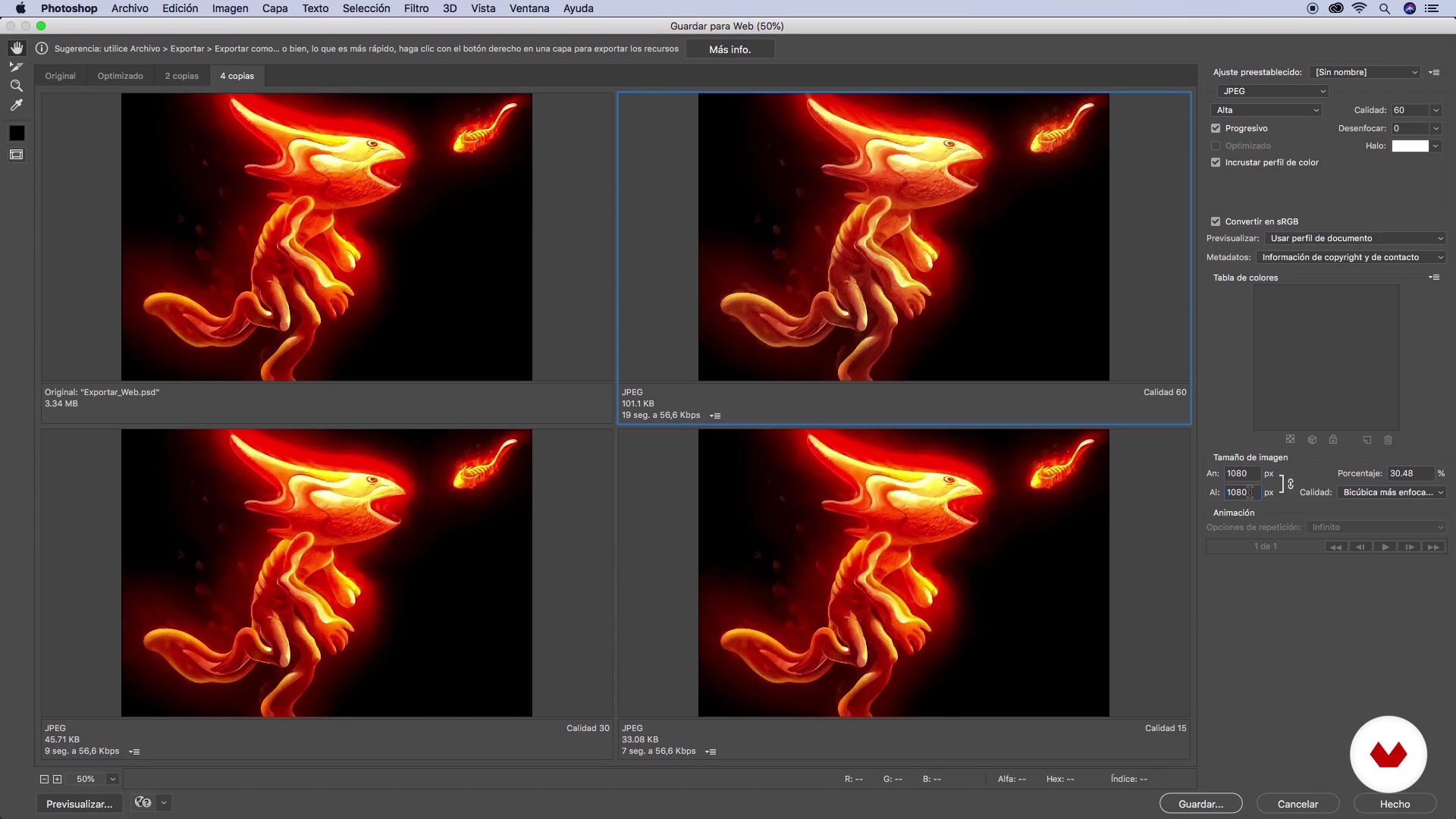Open preview menu icon in 33.08 KB pane
Viewport: 1456px width, 819px height.
(711, 752)
